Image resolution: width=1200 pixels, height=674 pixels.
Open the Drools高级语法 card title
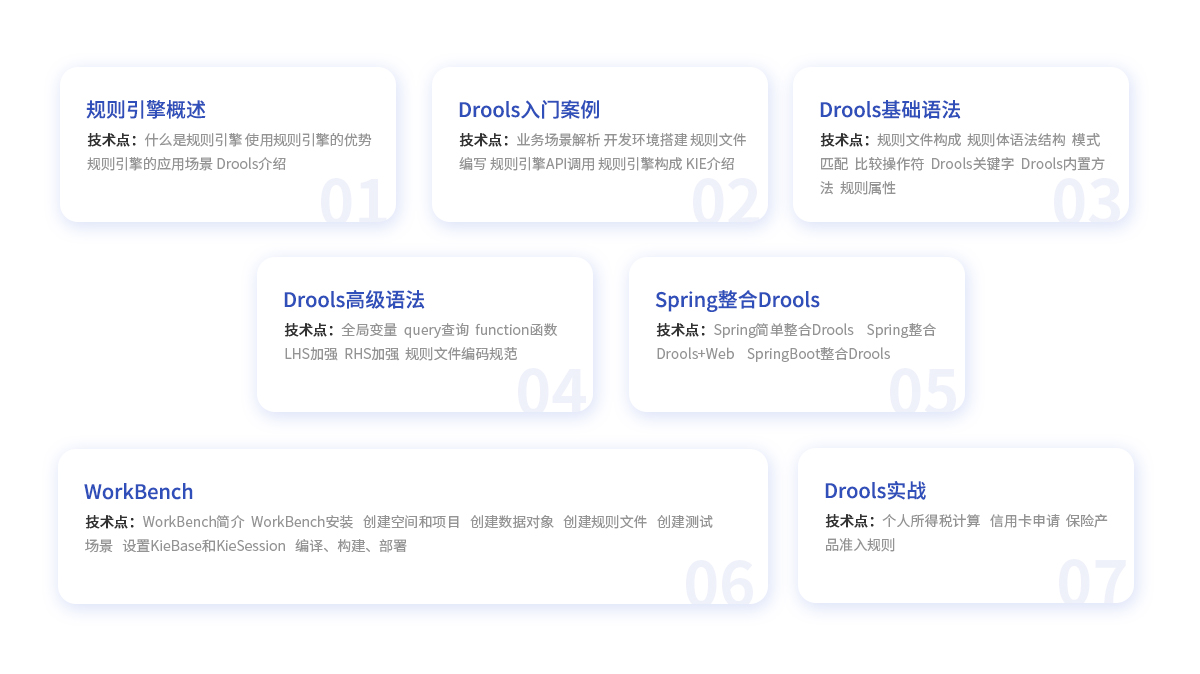(x=354, y=300)
